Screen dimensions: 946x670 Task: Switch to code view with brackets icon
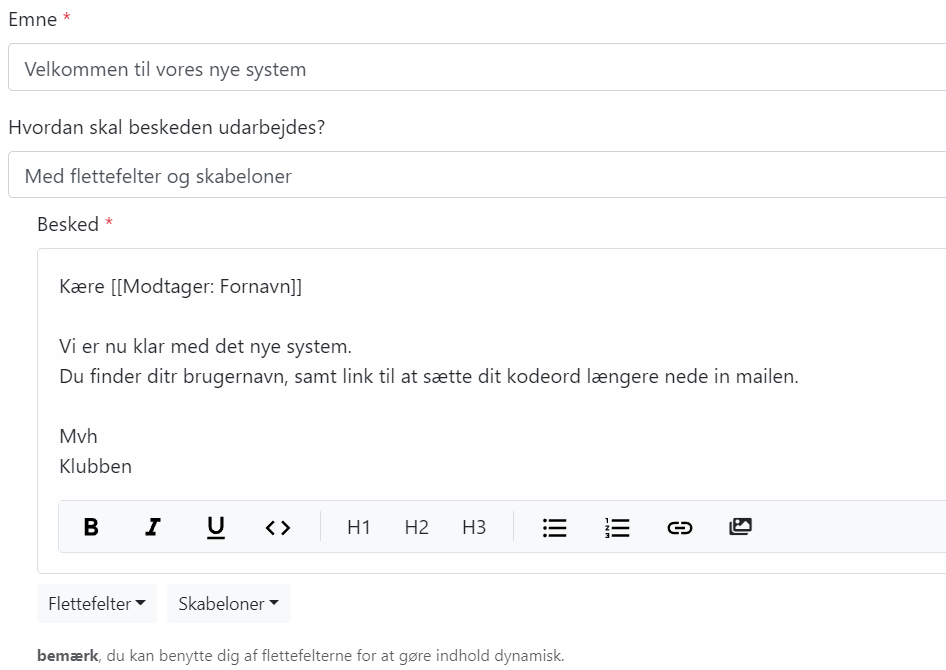(278, 528)
